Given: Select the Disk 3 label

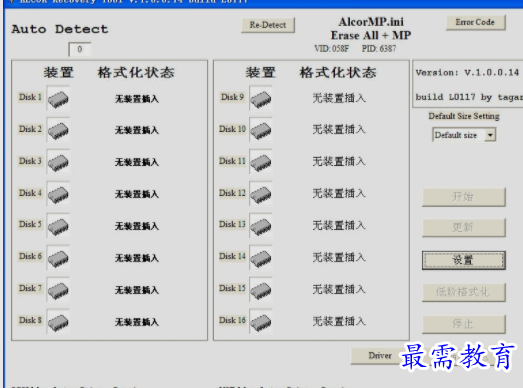Looking at the screenshot, I should tap(30, 161).
